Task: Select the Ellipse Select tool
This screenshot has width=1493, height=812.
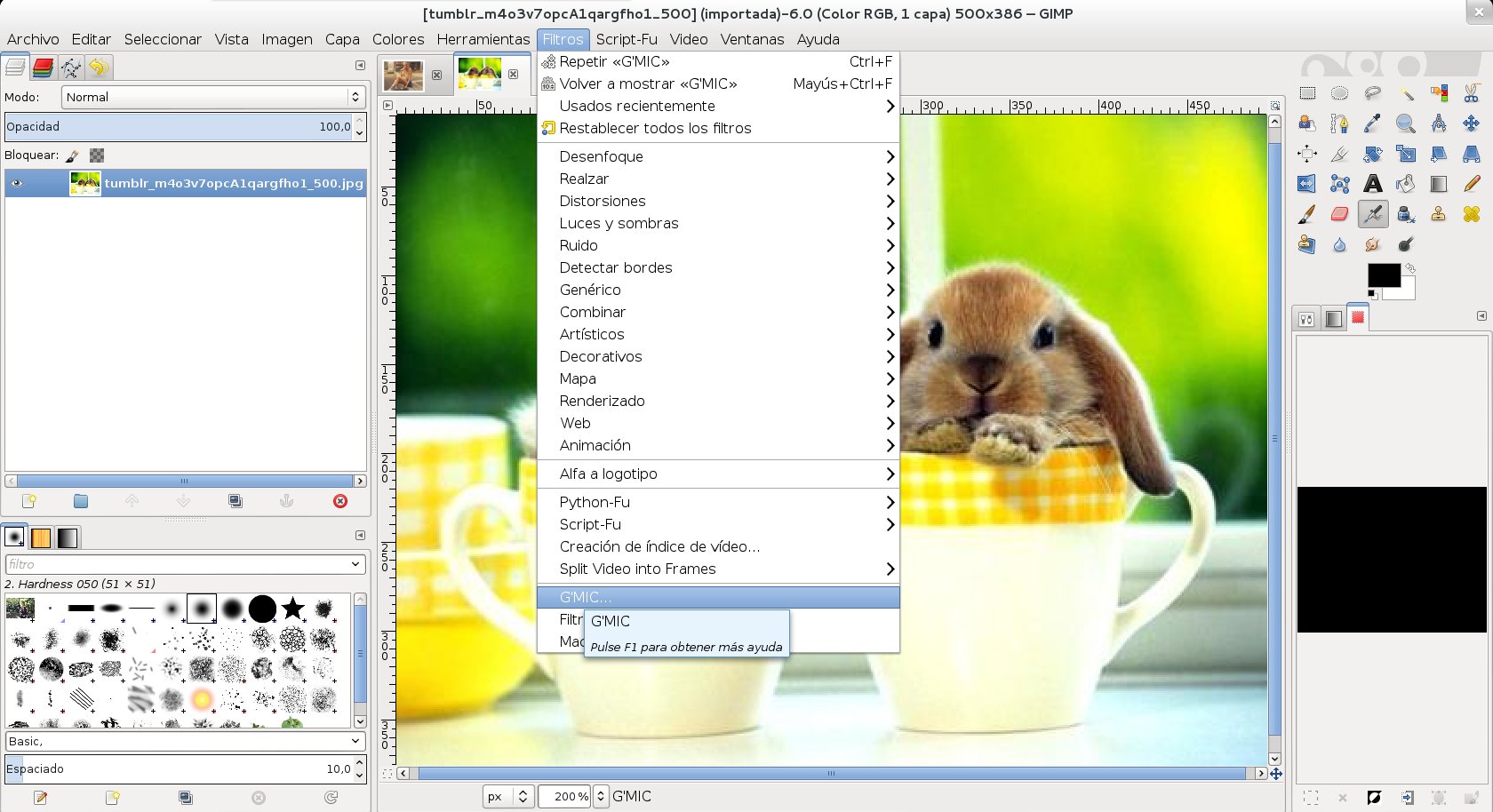Action: point(1340,93)
